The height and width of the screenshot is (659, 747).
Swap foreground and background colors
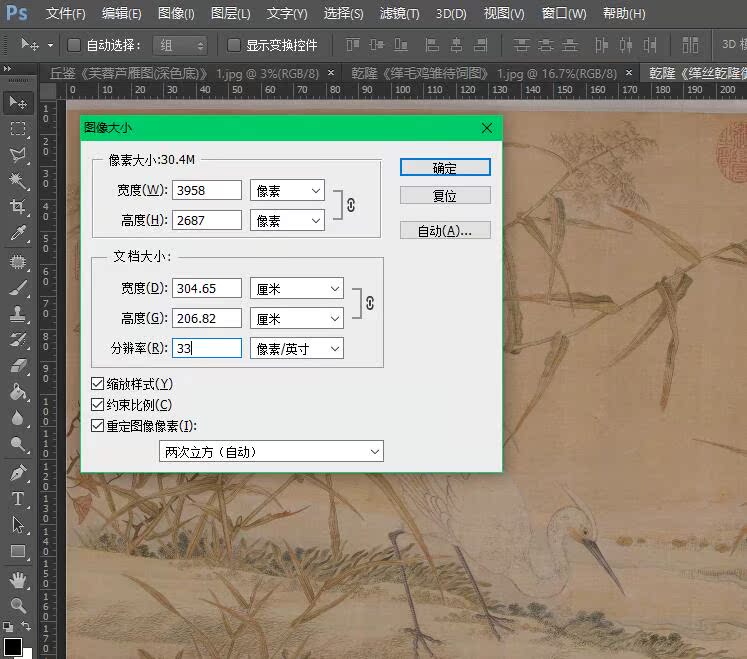coord(26,626)
